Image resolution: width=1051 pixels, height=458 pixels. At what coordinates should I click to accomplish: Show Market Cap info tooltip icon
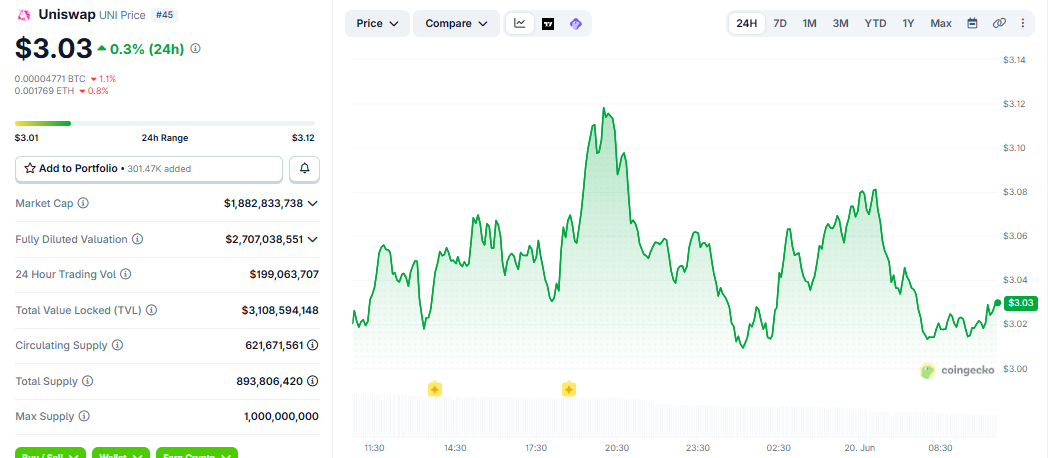coord(84,203)
